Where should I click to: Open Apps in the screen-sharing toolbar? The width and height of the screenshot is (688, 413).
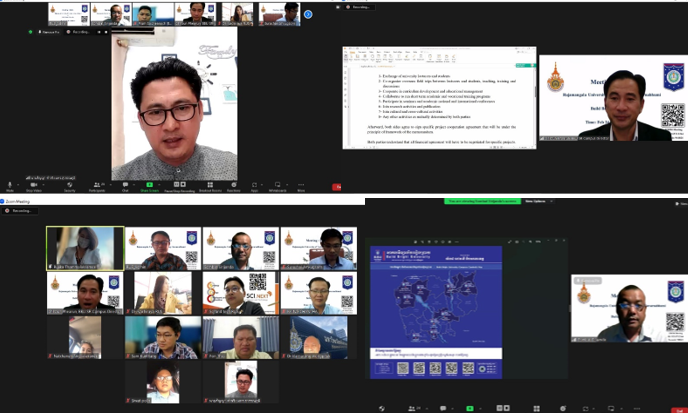(x=585, y=409)
